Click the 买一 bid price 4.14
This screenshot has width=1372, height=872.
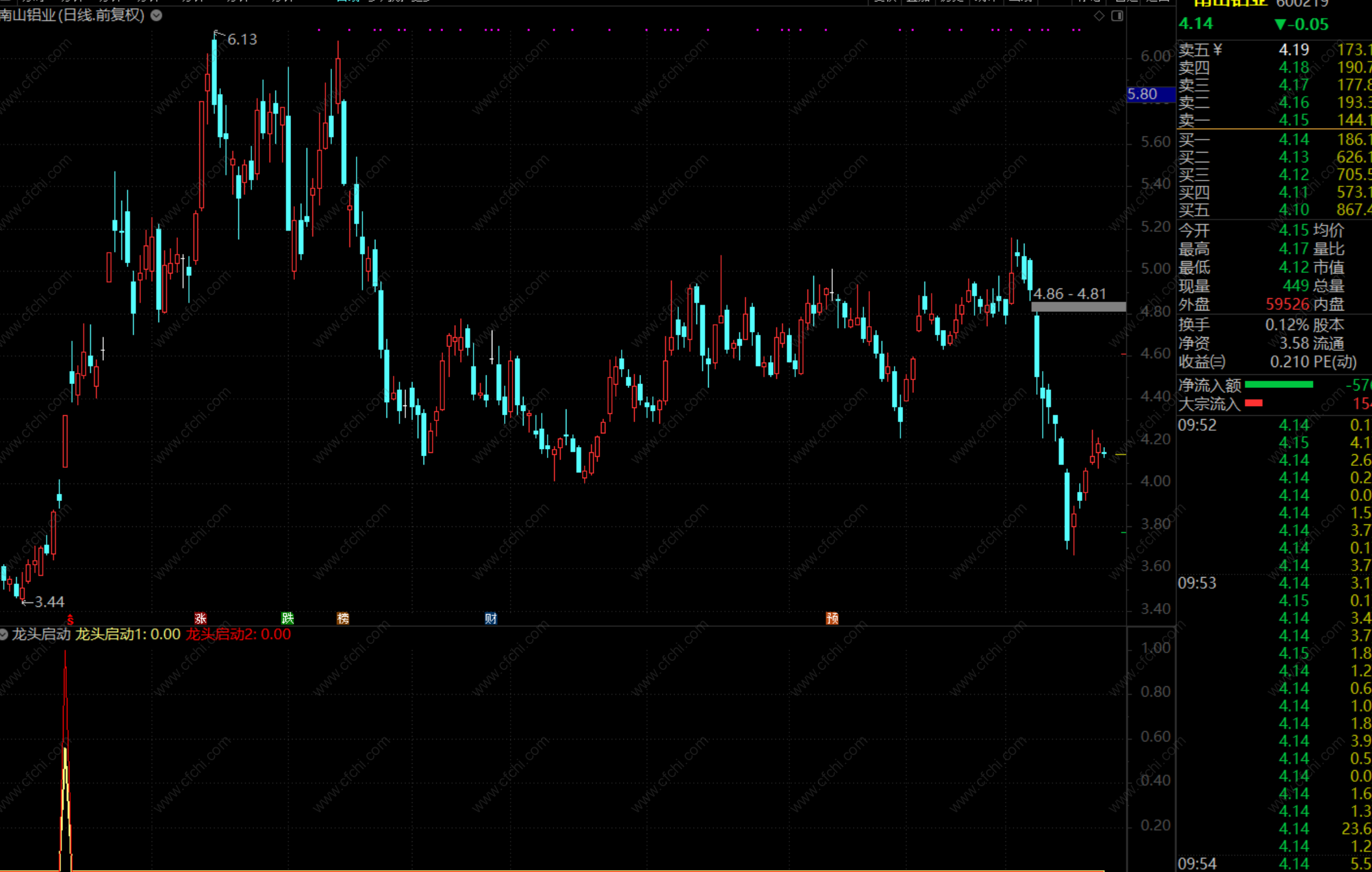[1293, 139]
